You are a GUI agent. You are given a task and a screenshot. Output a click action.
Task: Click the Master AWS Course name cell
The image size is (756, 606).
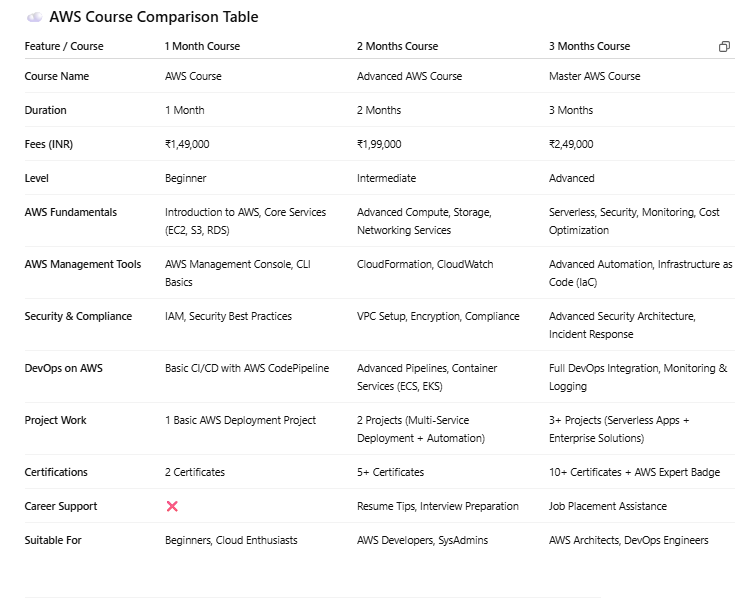tap(594, 76)
